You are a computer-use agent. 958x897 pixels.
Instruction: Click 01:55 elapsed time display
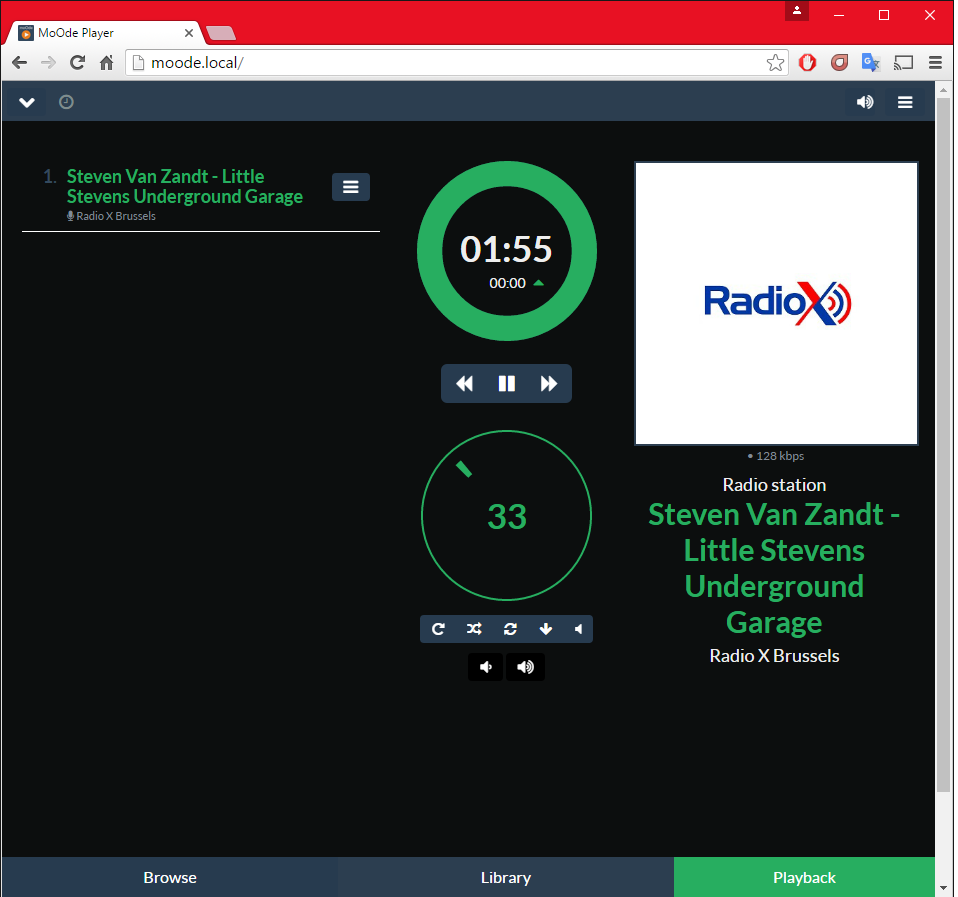click(x=506, y=249)
